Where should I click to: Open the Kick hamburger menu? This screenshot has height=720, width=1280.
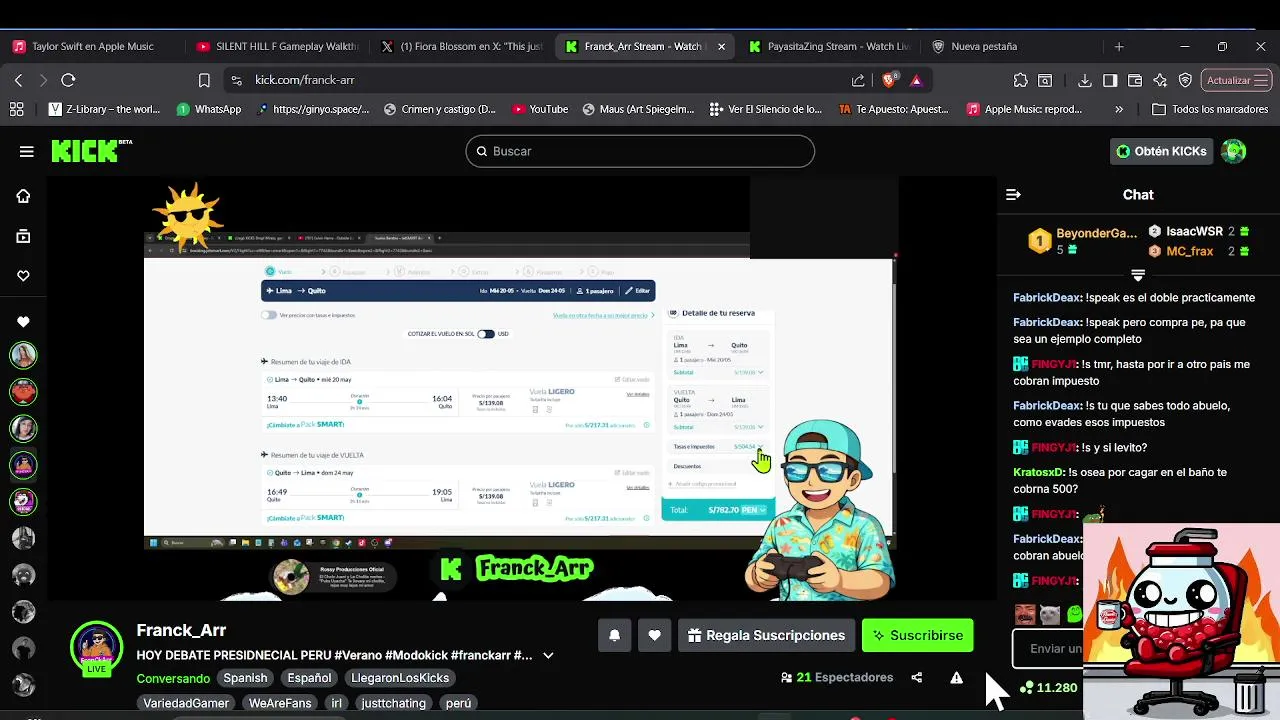click(x=27, y=152)
